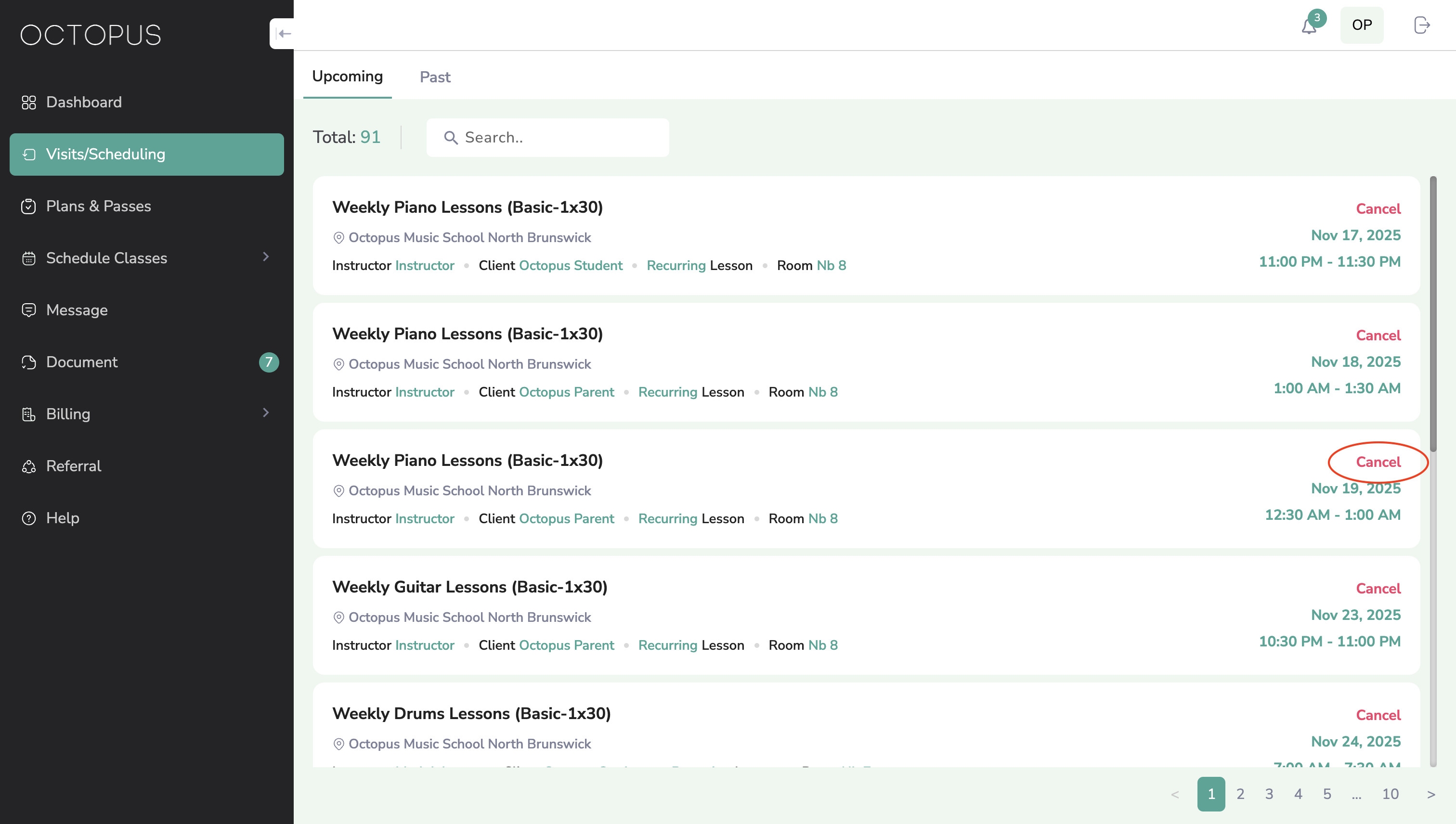The image size is (1456, 824).
Task: Open the Help page
Action: click(x=62, y=518)
